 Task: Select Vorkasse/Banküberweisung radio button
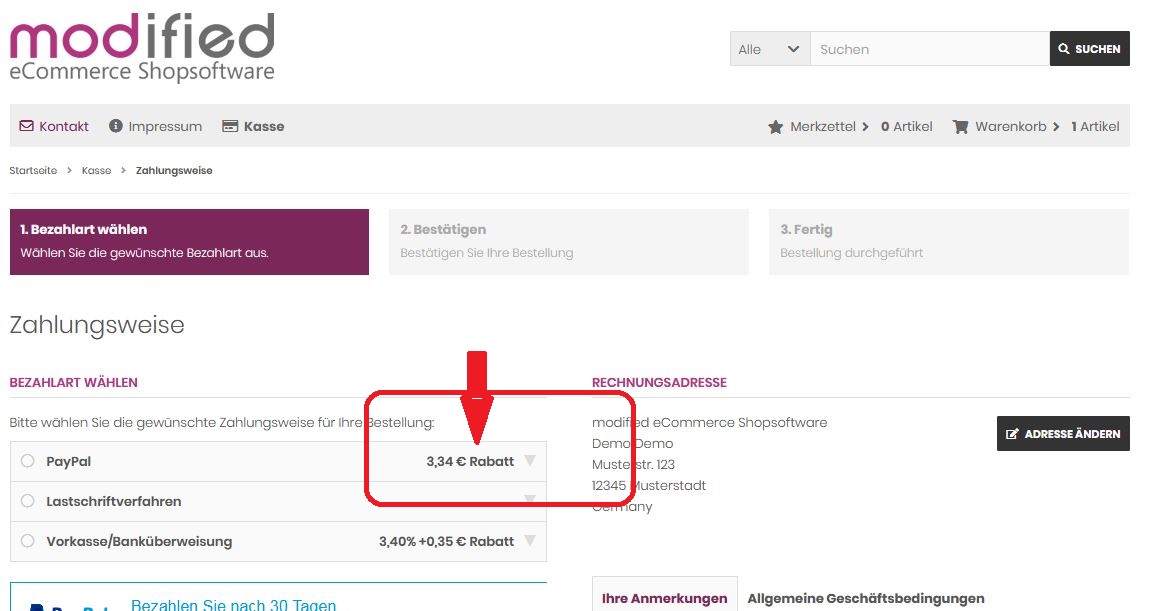[x=28, y=541]
